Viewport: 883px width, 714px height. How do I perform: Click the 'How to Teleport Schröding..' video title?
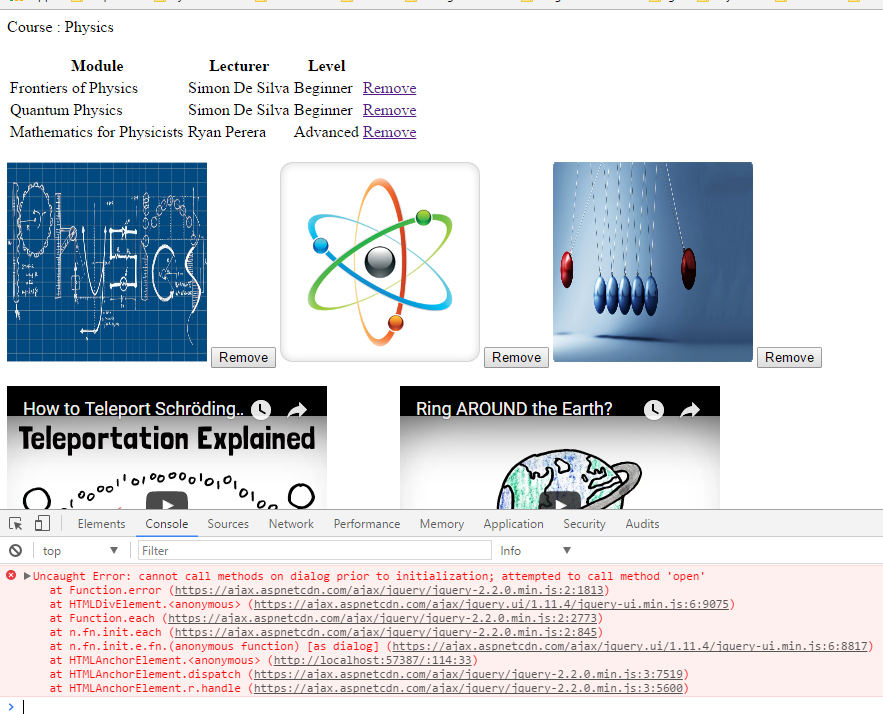[133, 409]
